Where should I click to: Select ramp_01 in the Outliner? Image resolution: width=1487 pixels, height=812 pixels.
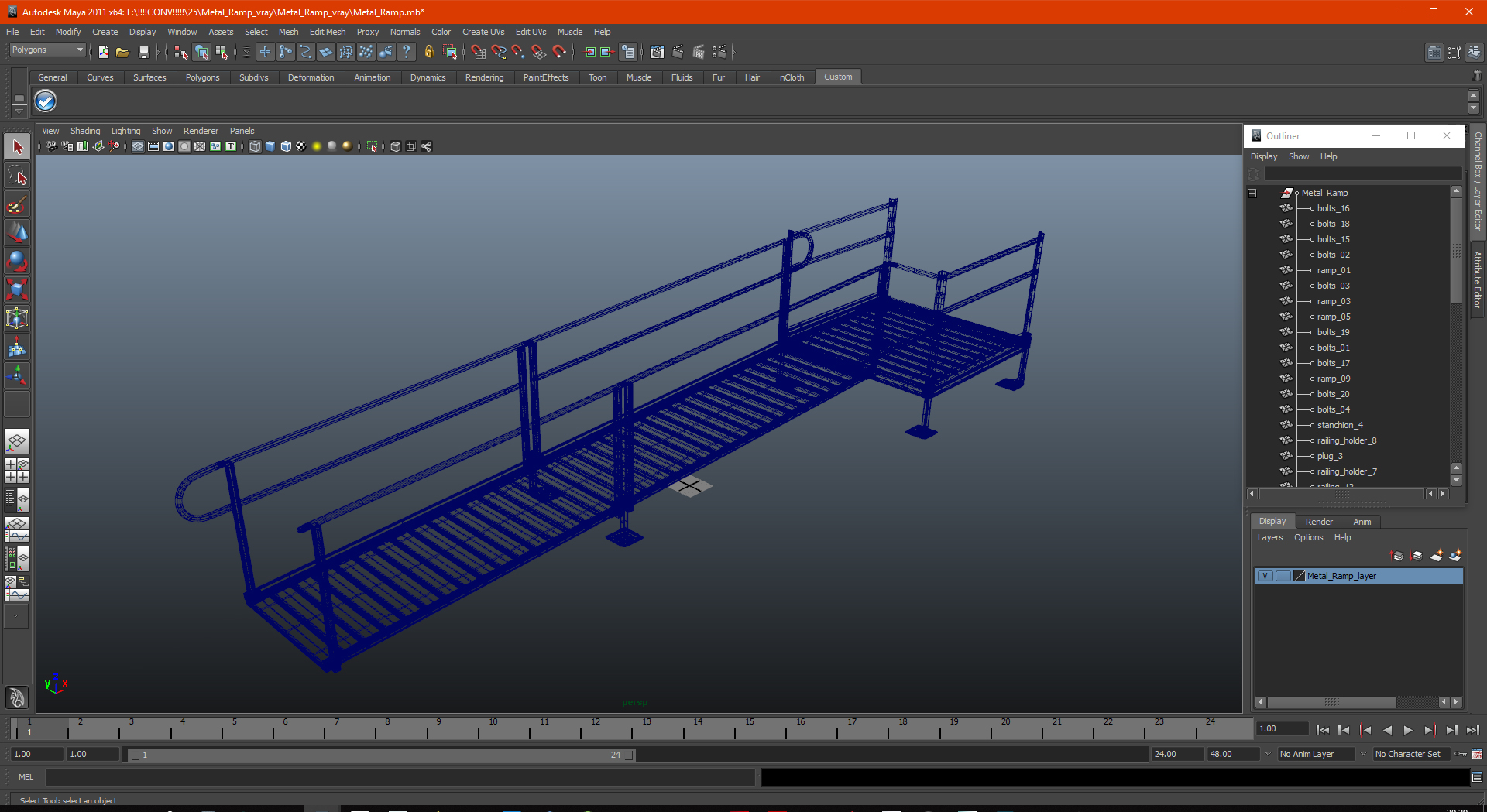(x=1334, y=270)
